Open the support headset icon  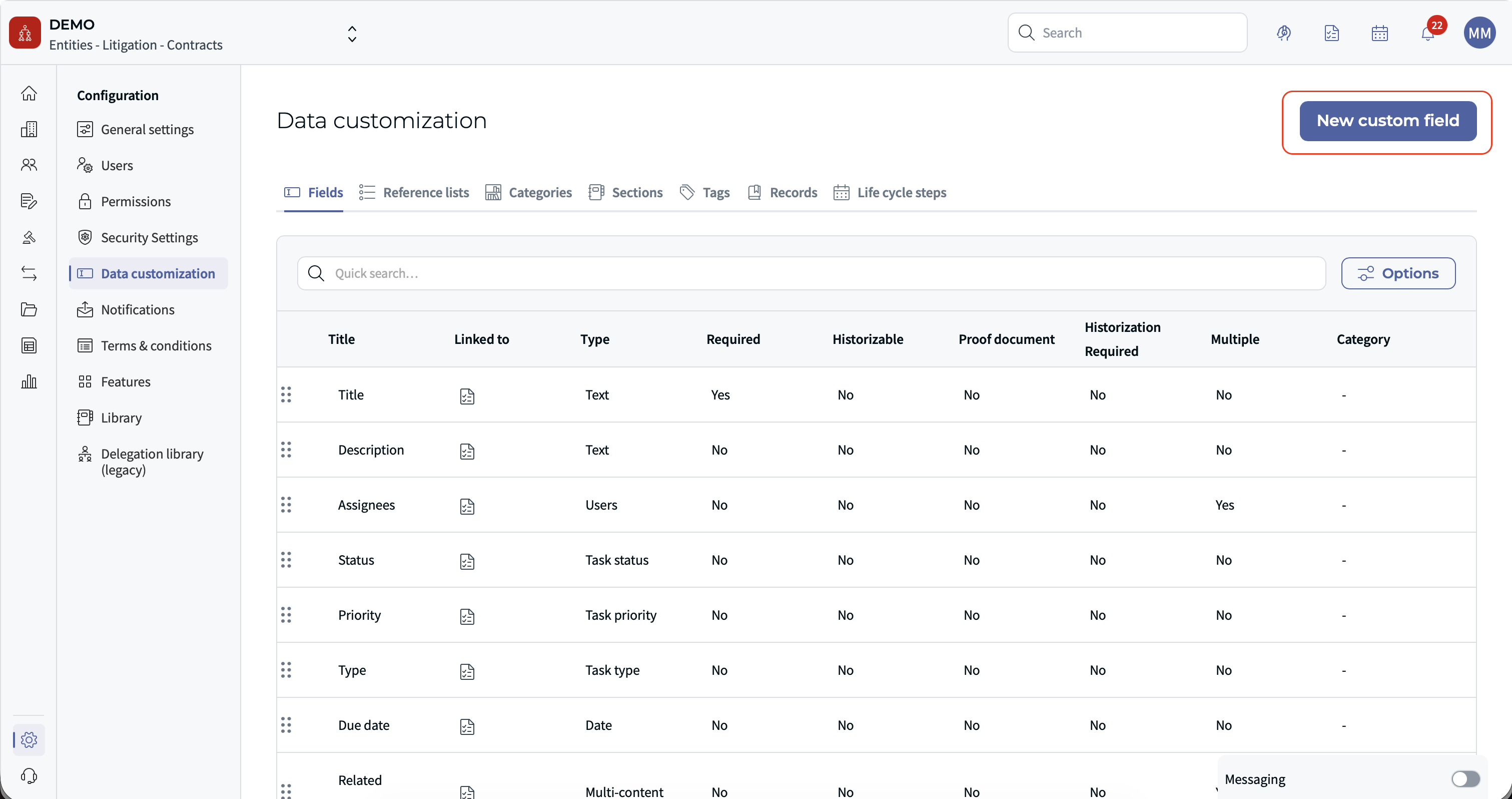tap(29, 776)
